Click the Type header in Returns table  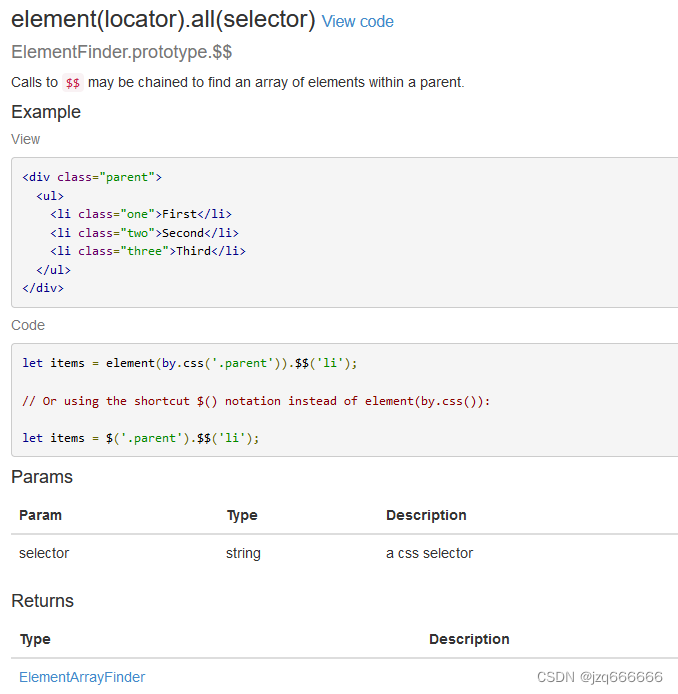[x=35, y=639]
